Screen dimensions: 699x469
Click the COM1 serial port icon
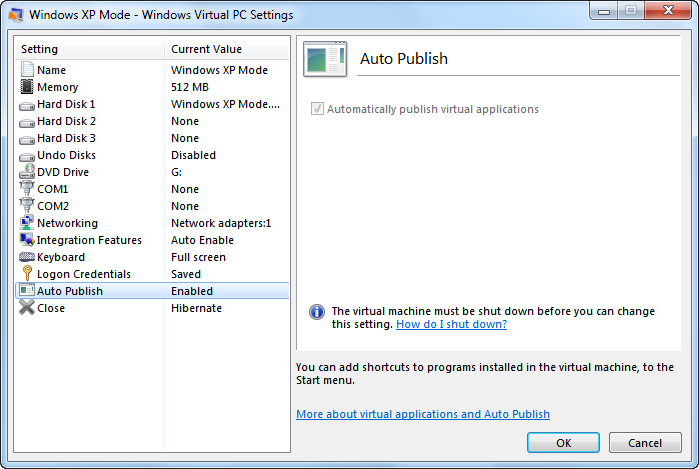[27, 188]
